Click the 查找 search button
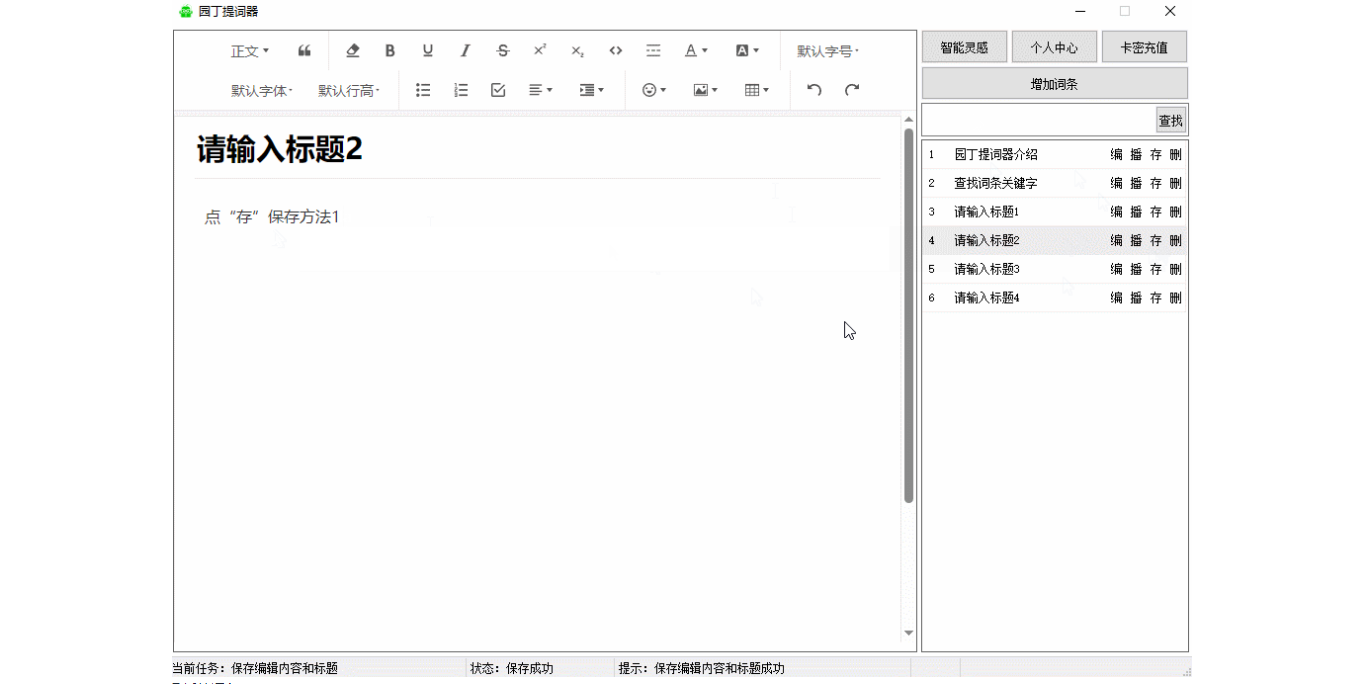The image size is (1368, 684). [1170, 121]
